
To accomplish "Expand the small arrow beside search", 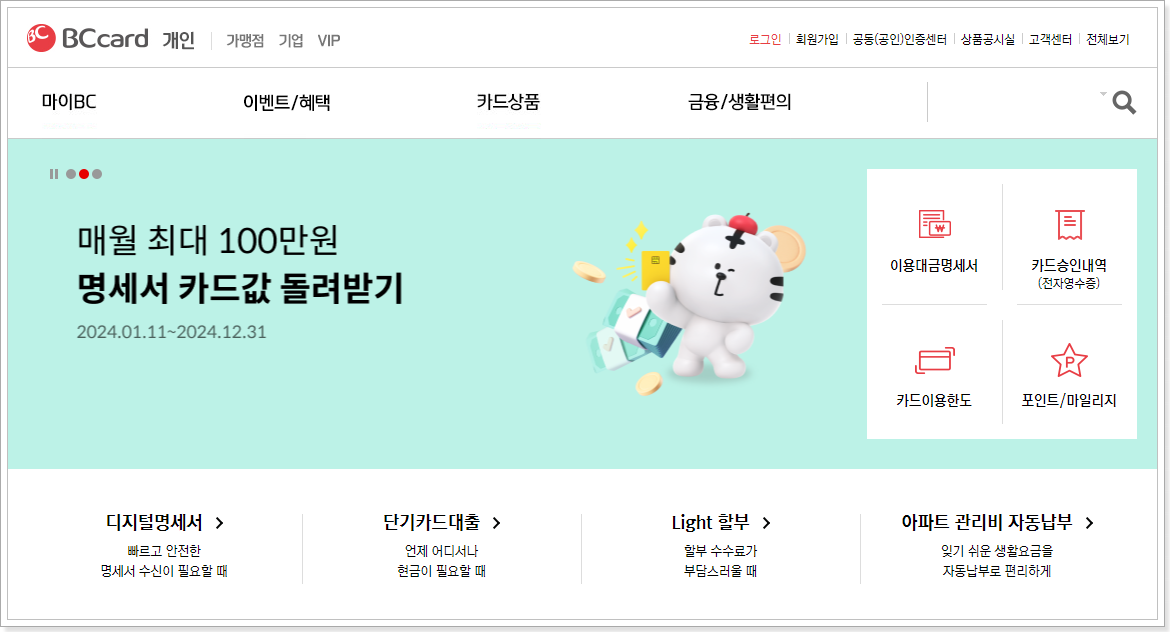I will point(1103,94).
